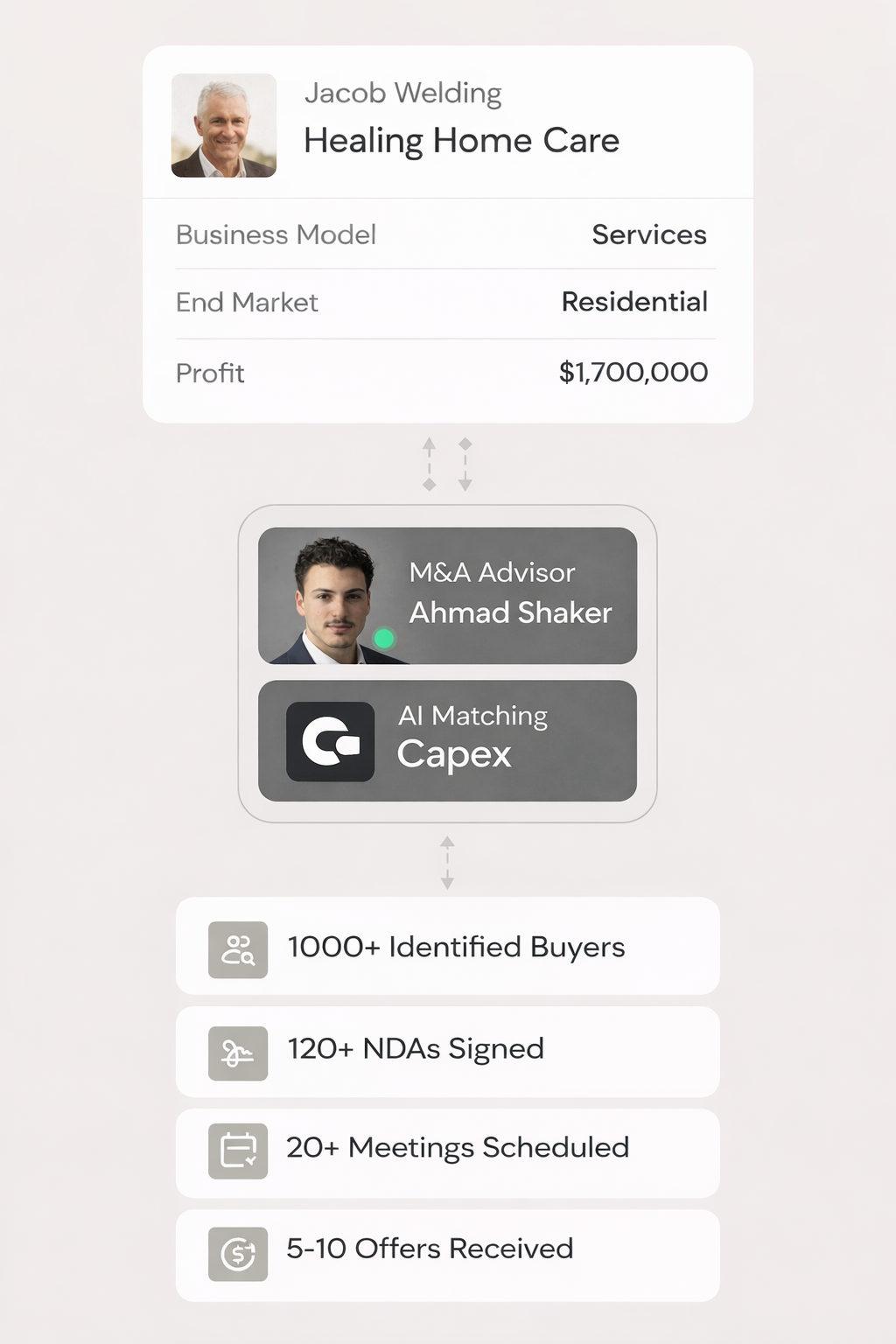This screenshot has width=896, height=1344.
Task: Click the bidirectional arrows below profile card
Action: click(x=447, y=464)
